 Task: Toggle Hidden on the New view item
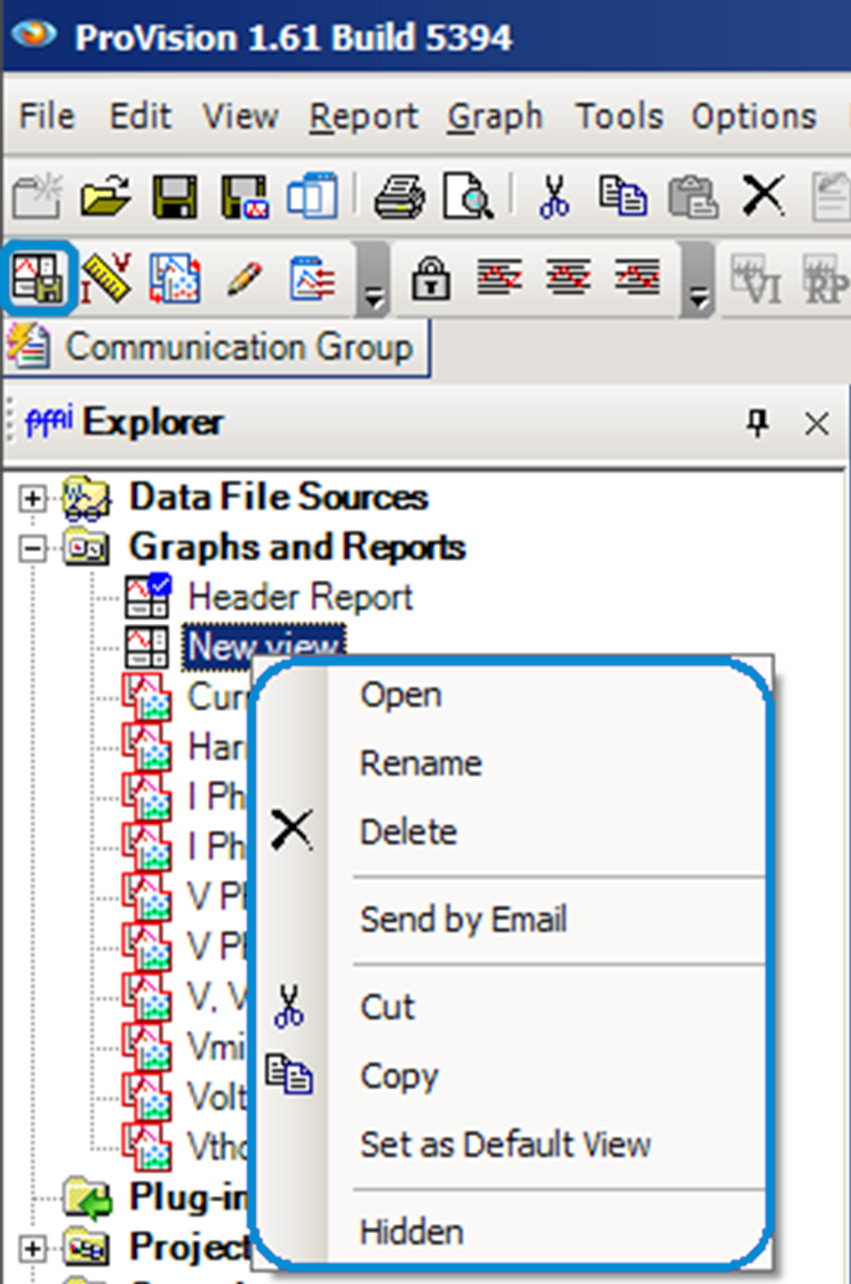(x=410, y=1231)
